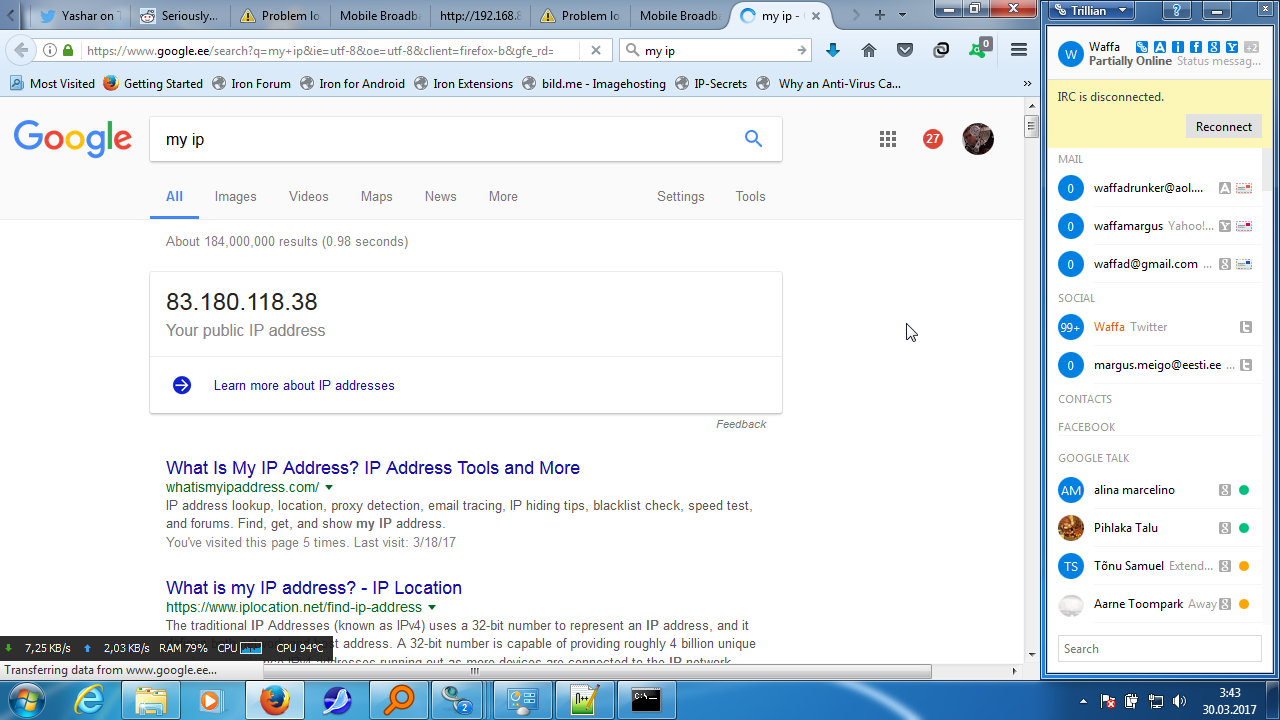Open the Firefox downloads arrow

pos(833,50)
